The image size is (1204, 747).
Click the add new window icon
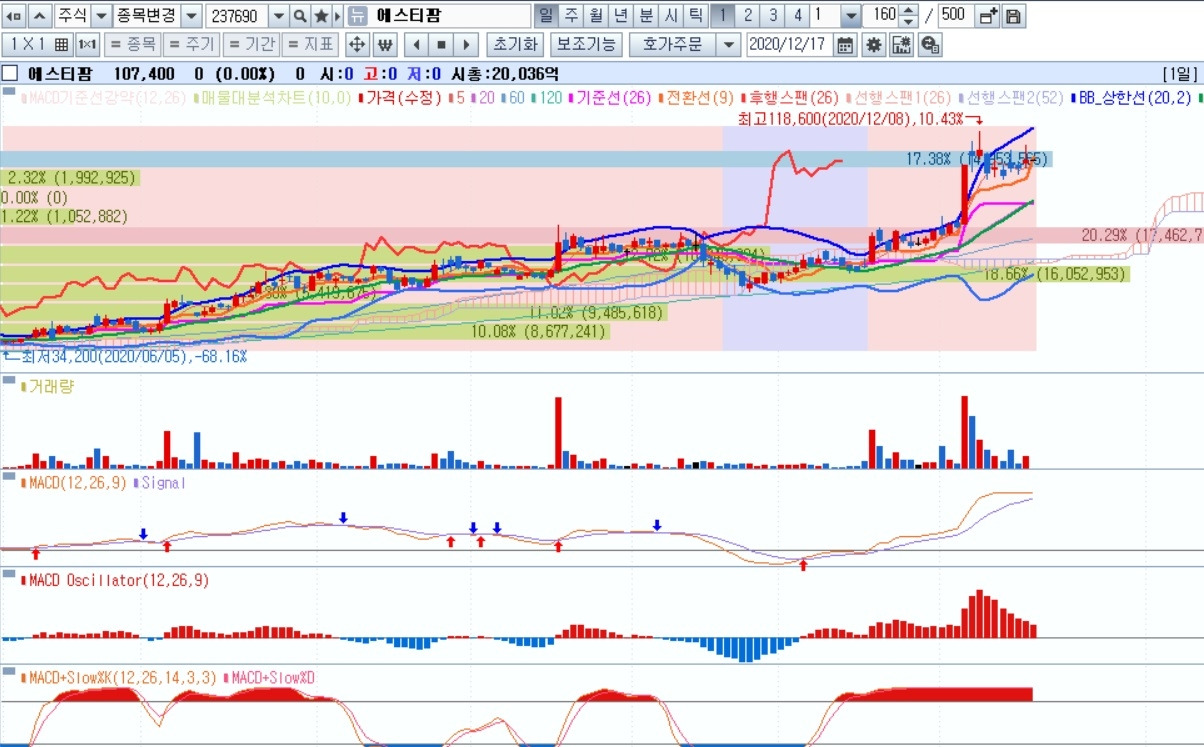click(987, 16)
